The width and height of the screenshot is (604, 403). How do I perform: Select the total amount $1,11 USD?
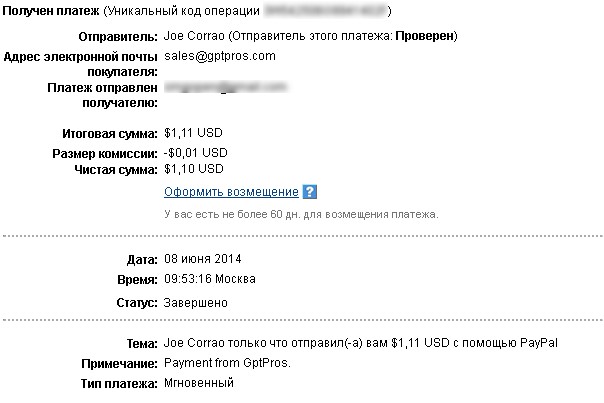193,132
